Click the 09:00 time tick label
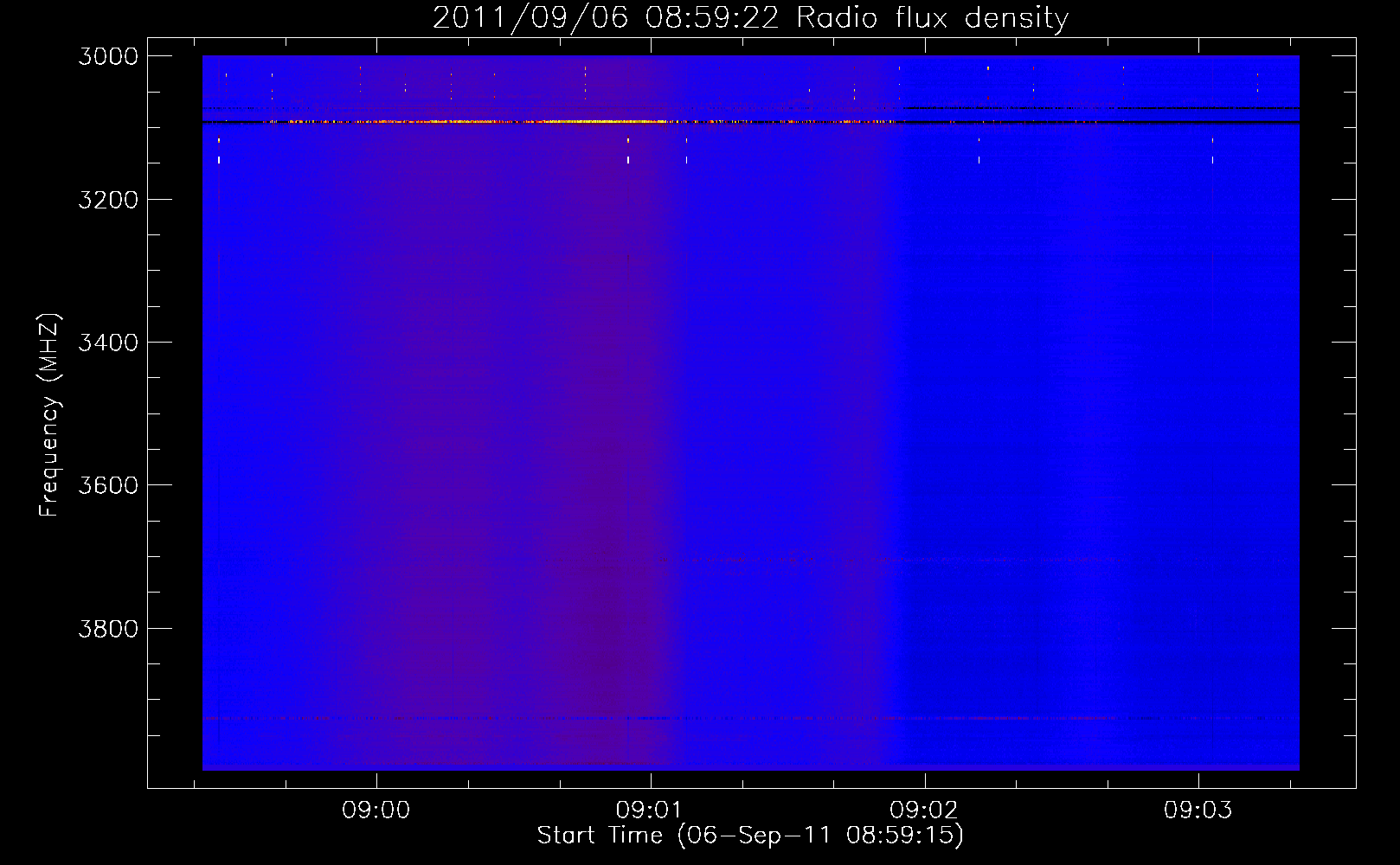The height and width of the screenshot is (865, 1400). point(376,811)
